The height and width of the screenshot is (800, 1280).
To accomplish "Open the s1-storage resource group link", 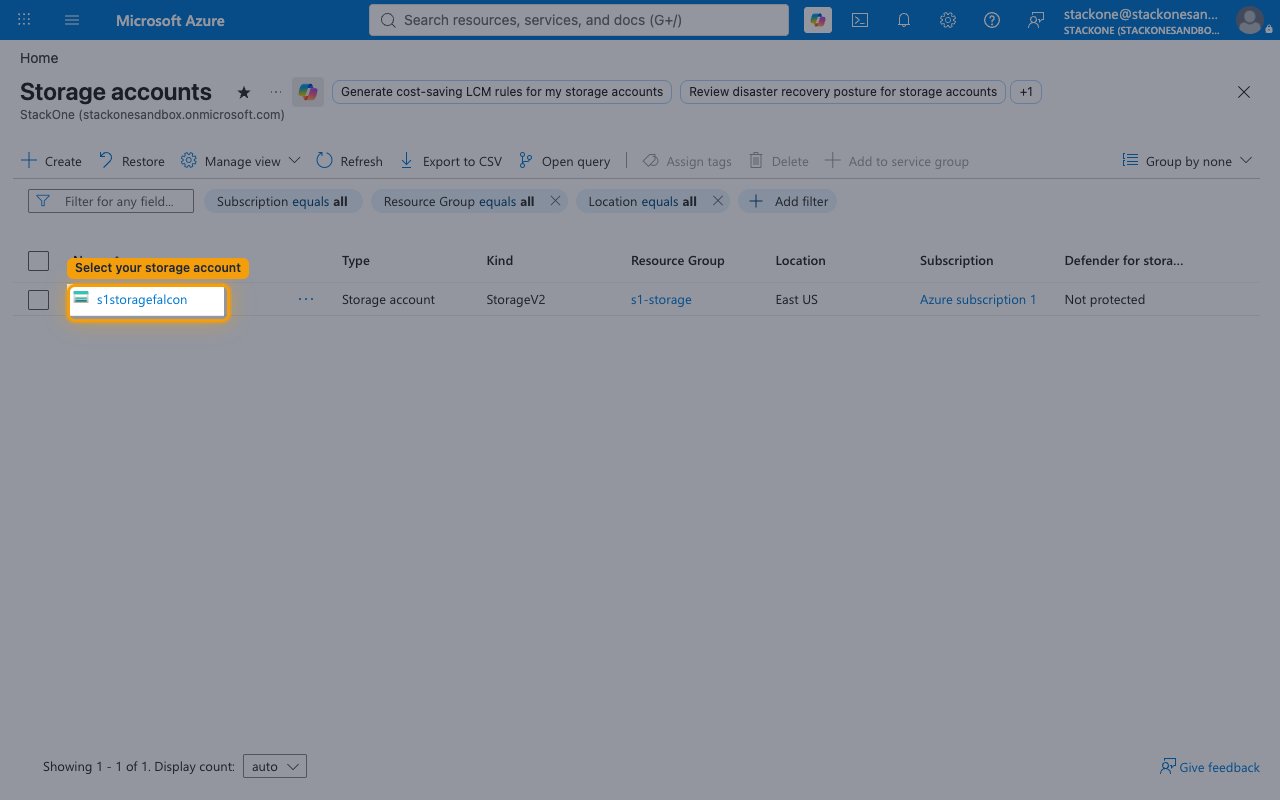I will (x=661, y=299).
